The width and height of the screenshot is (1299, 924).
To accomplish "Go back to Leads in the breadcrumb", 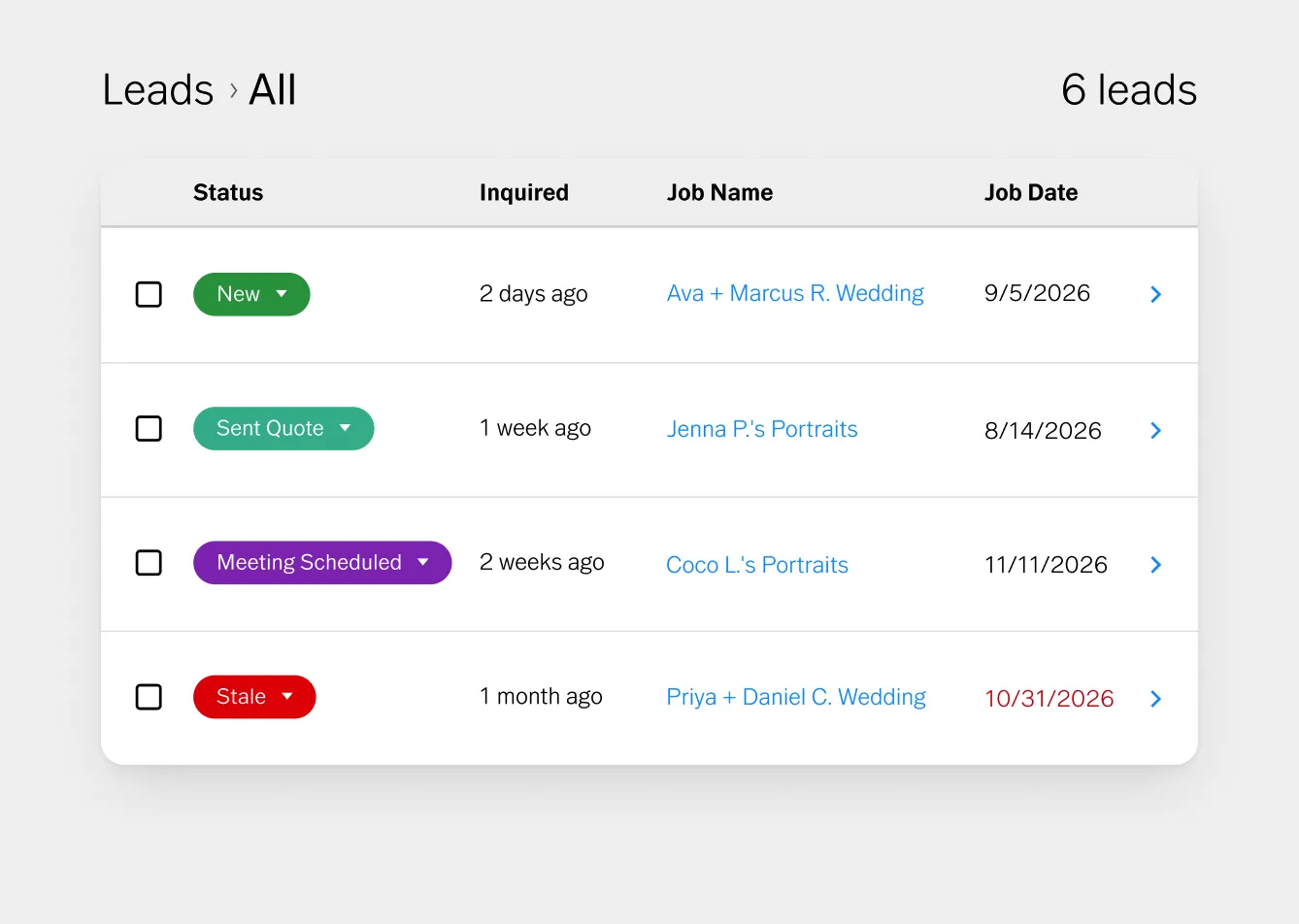I will (158, 90).
